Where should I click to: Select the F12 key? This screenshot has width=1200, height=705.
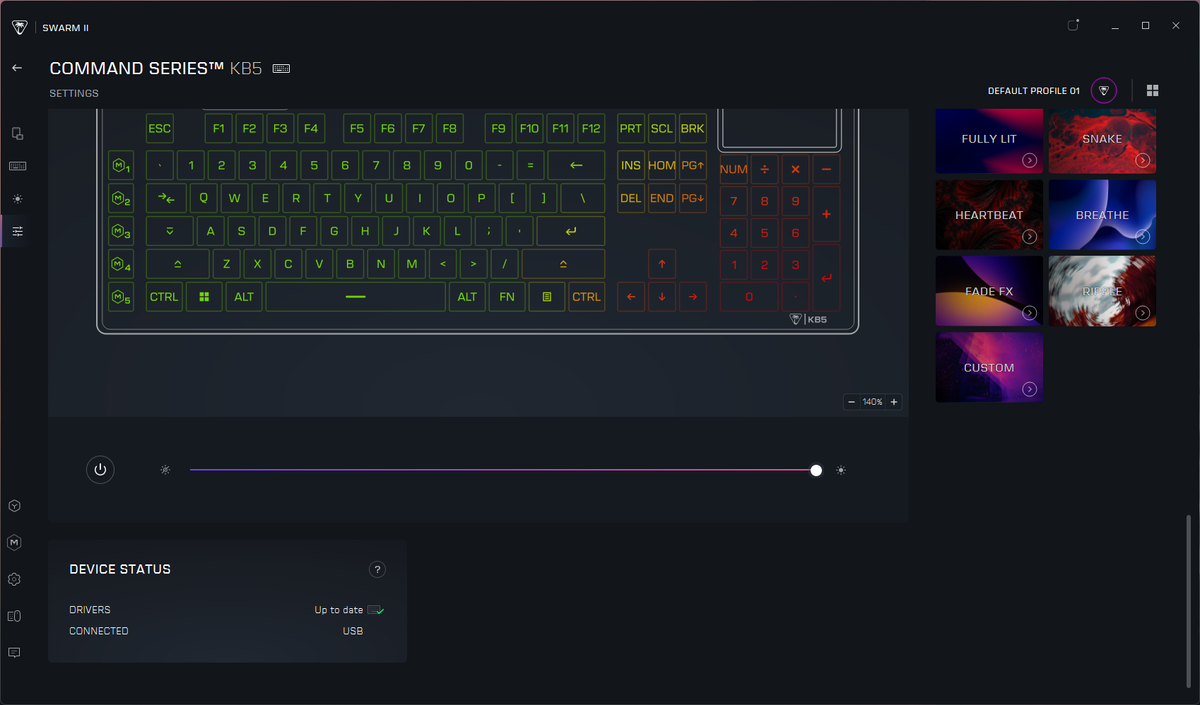[x=591, y=128]
